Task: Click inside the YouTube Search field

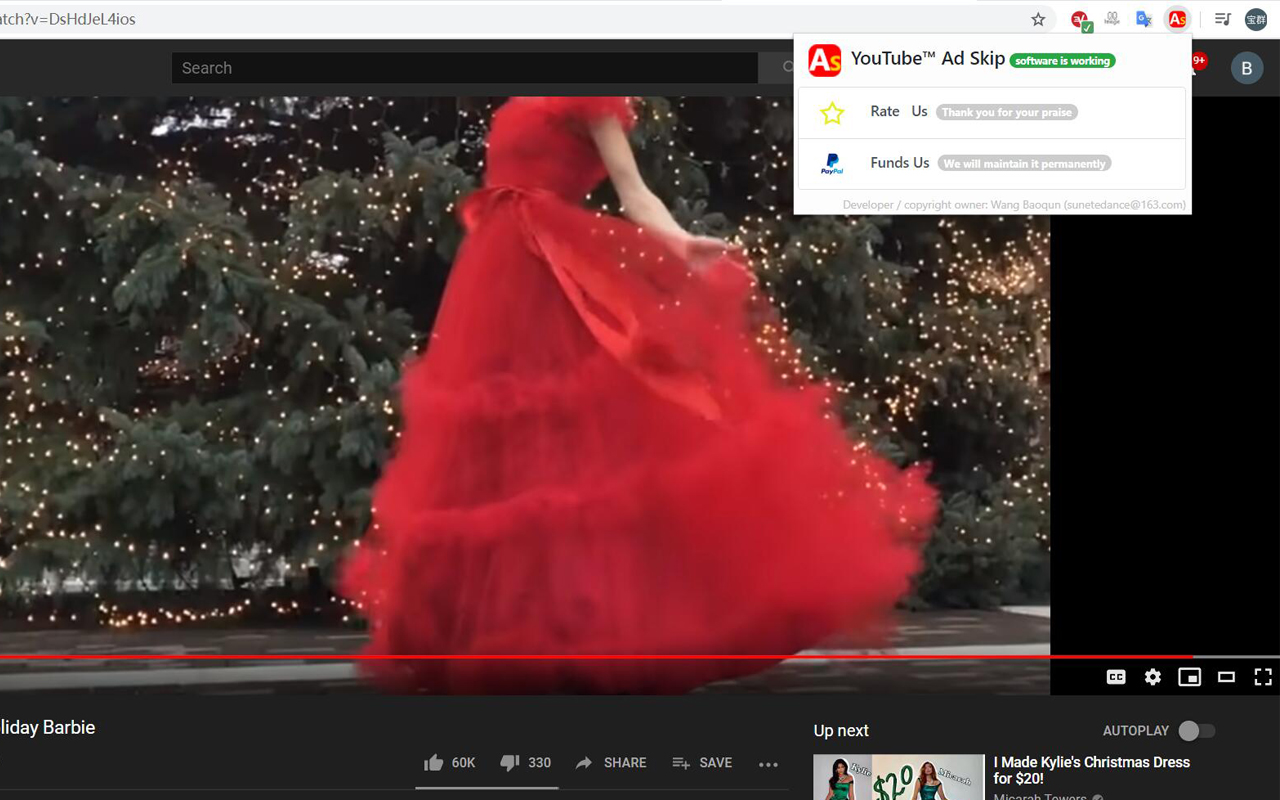Action: [464, 68]
